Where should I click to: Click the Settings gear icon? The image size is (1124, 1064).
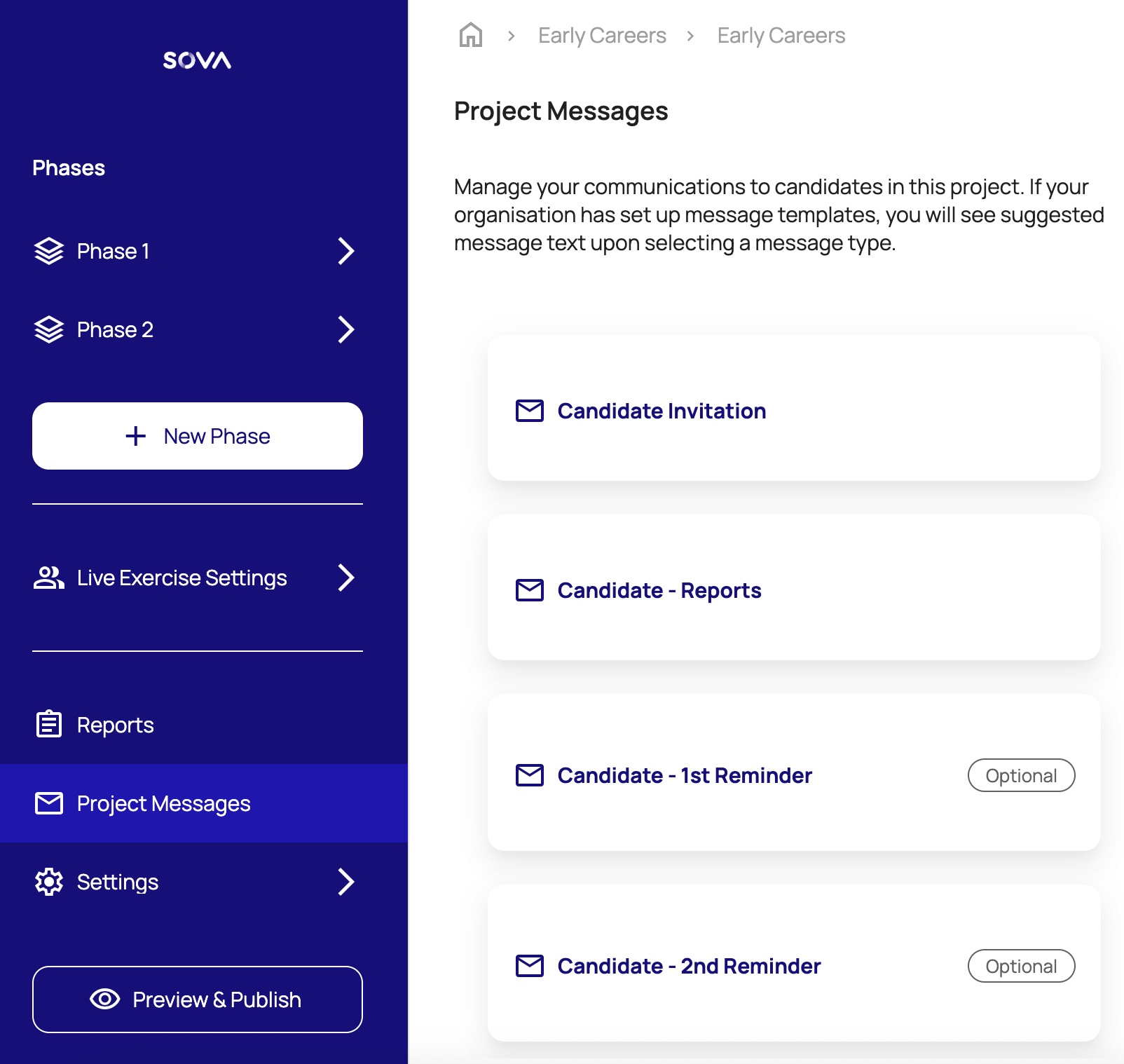49,882
